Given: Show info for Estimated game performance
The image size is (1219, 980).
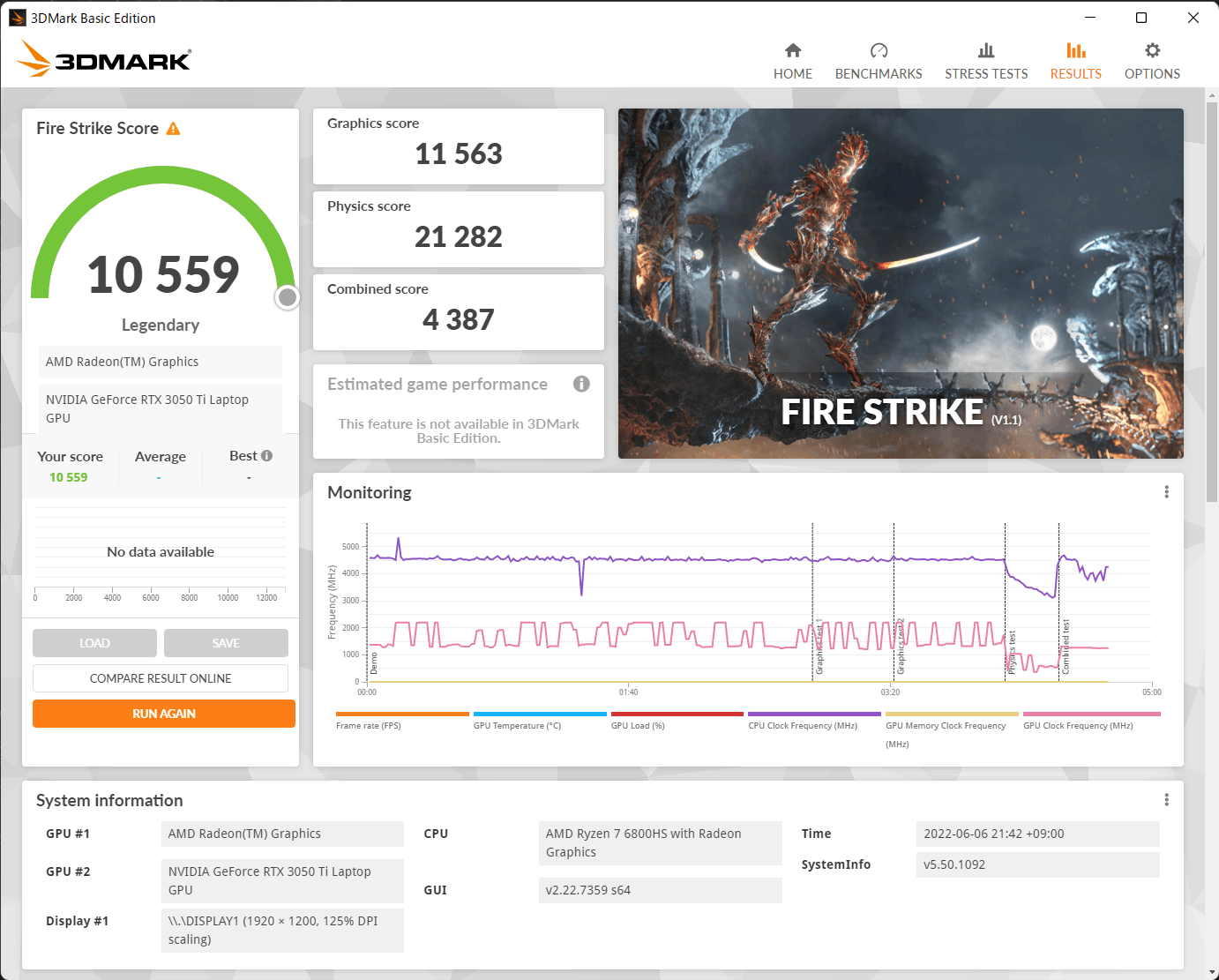Looking at the screenshot, I should [x=581, y=384].
